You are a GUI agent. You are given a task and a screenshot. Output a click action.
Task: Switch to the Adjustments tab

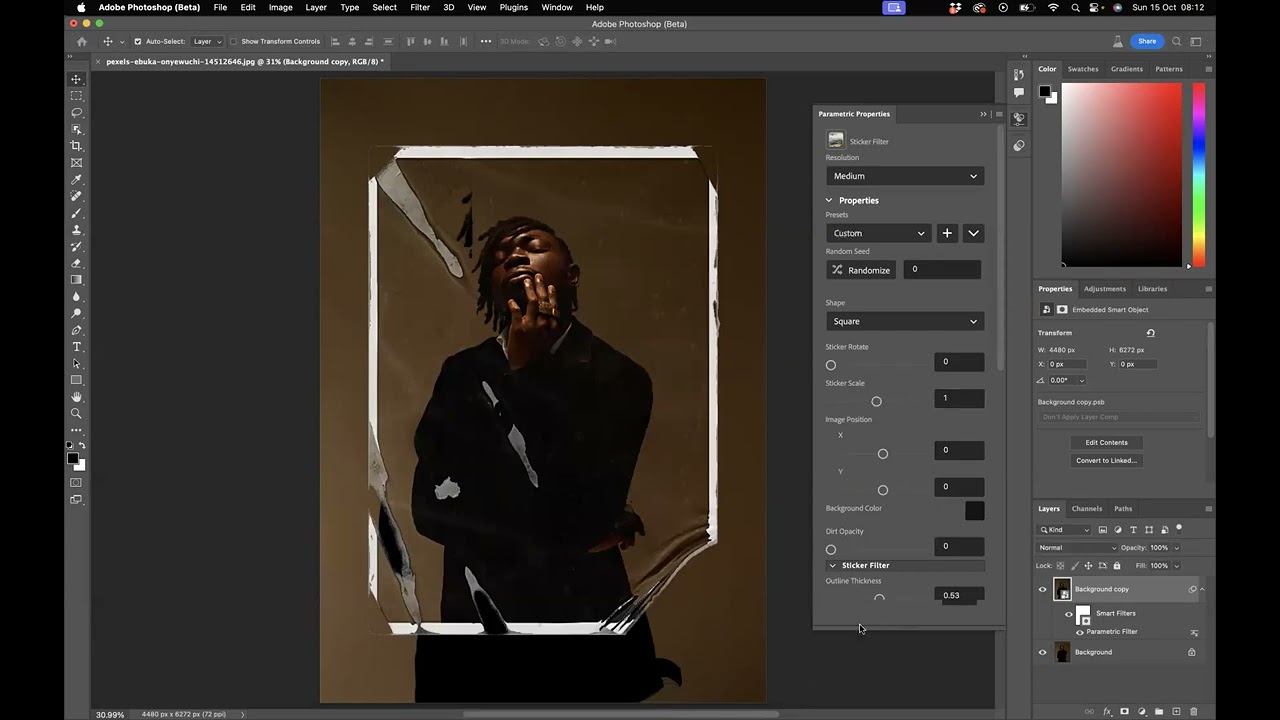coord(1105,289)
